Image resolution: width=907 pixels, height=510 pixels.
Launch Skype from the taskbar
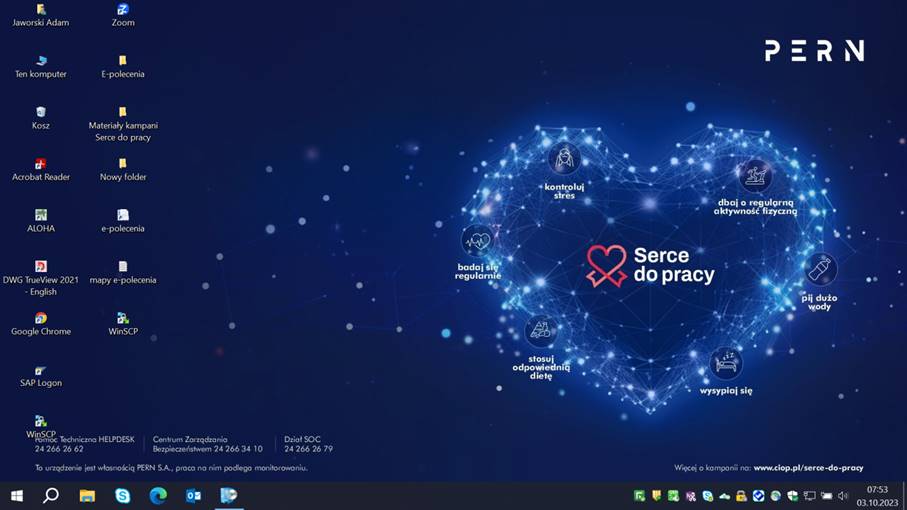click(122, 495)
